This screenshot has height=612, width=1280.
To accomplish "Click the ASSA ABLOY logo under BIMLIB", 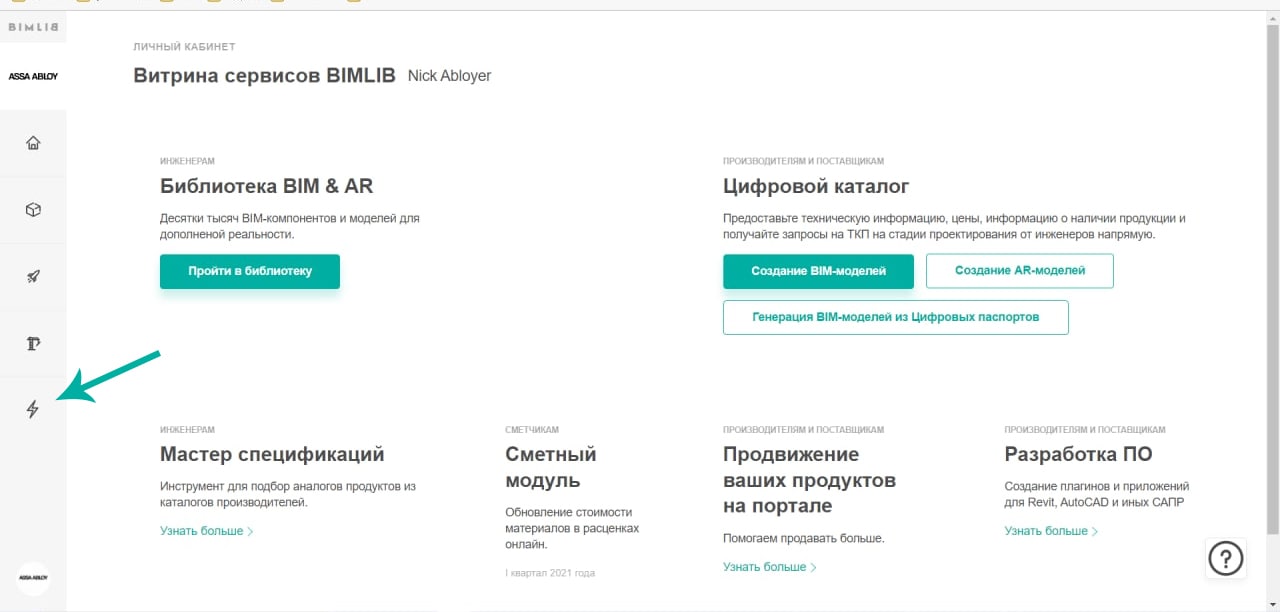I will point(33,76).
